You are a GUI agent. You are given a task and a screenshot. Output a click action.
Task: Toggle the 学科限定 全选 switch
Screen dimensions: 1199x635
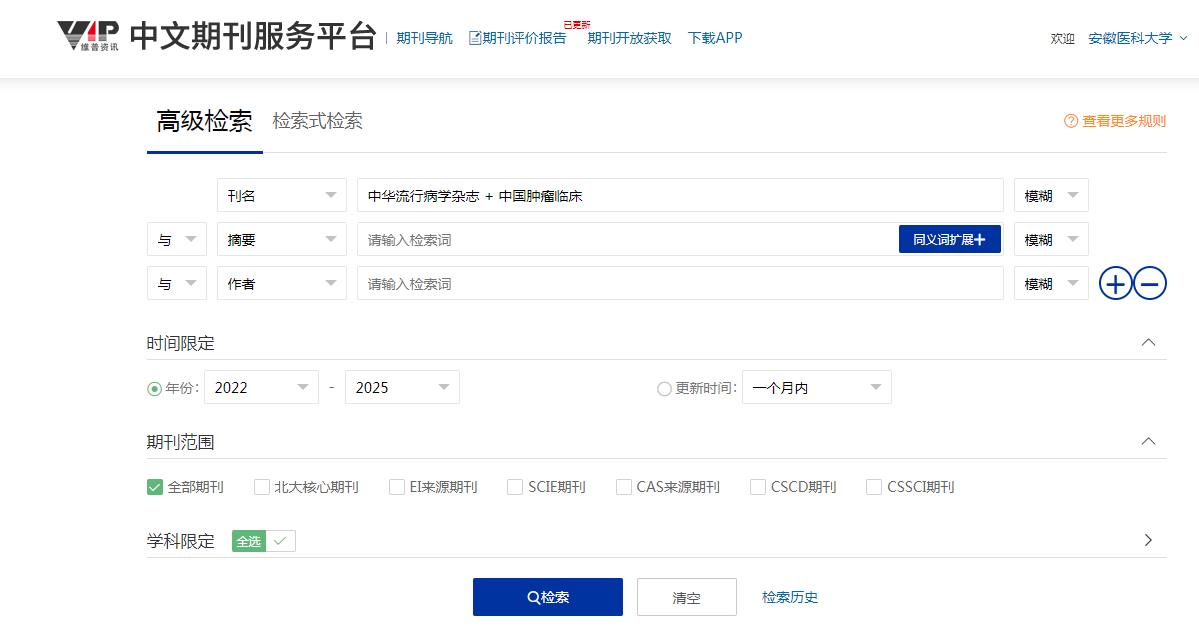coord(264,541)
